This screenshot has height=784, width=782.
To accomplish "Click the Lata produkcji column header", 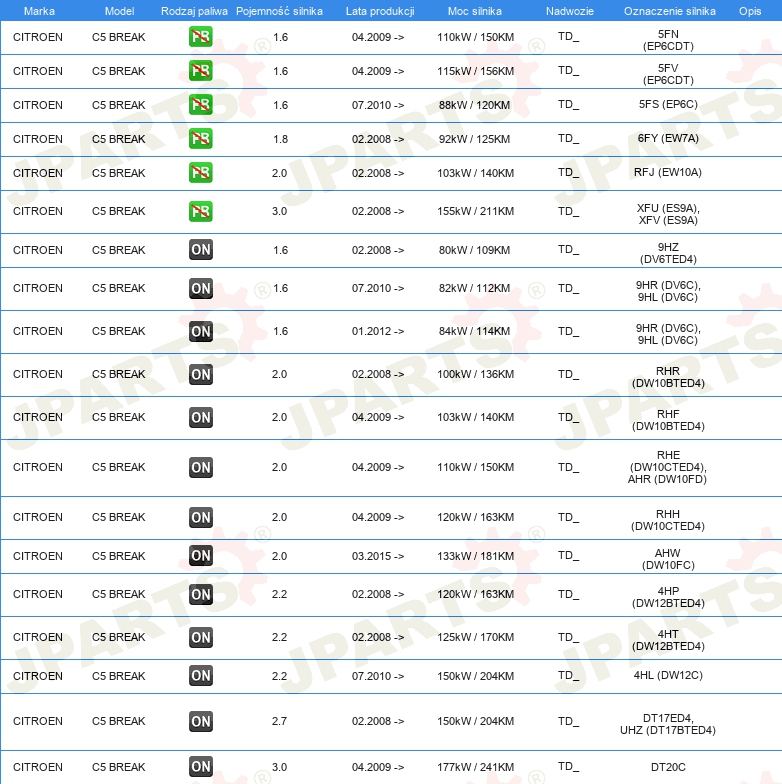I will pyautogui.click(x=380, y=11).
